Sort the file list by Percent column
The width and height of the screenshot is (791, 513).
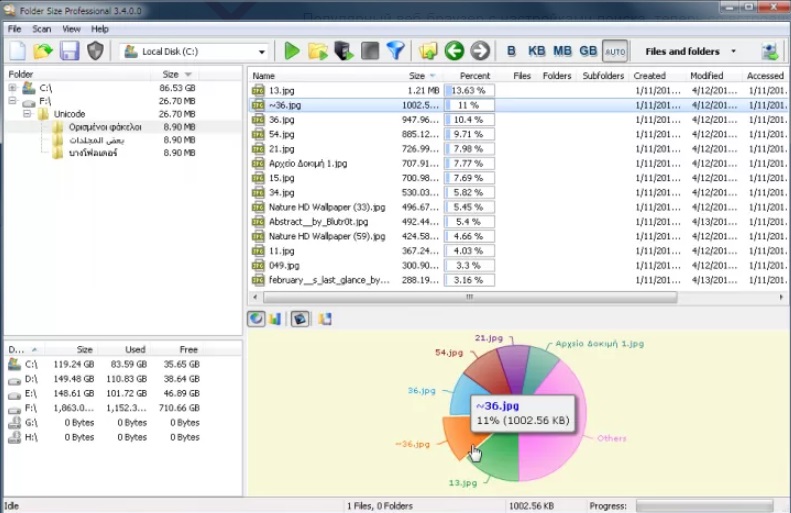pos(474,75)
